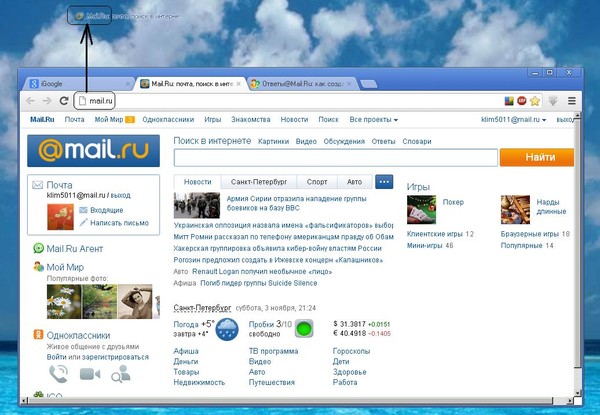Click the people search icon
This screenshot has width=600, height=415.
[x=121, y=374]
